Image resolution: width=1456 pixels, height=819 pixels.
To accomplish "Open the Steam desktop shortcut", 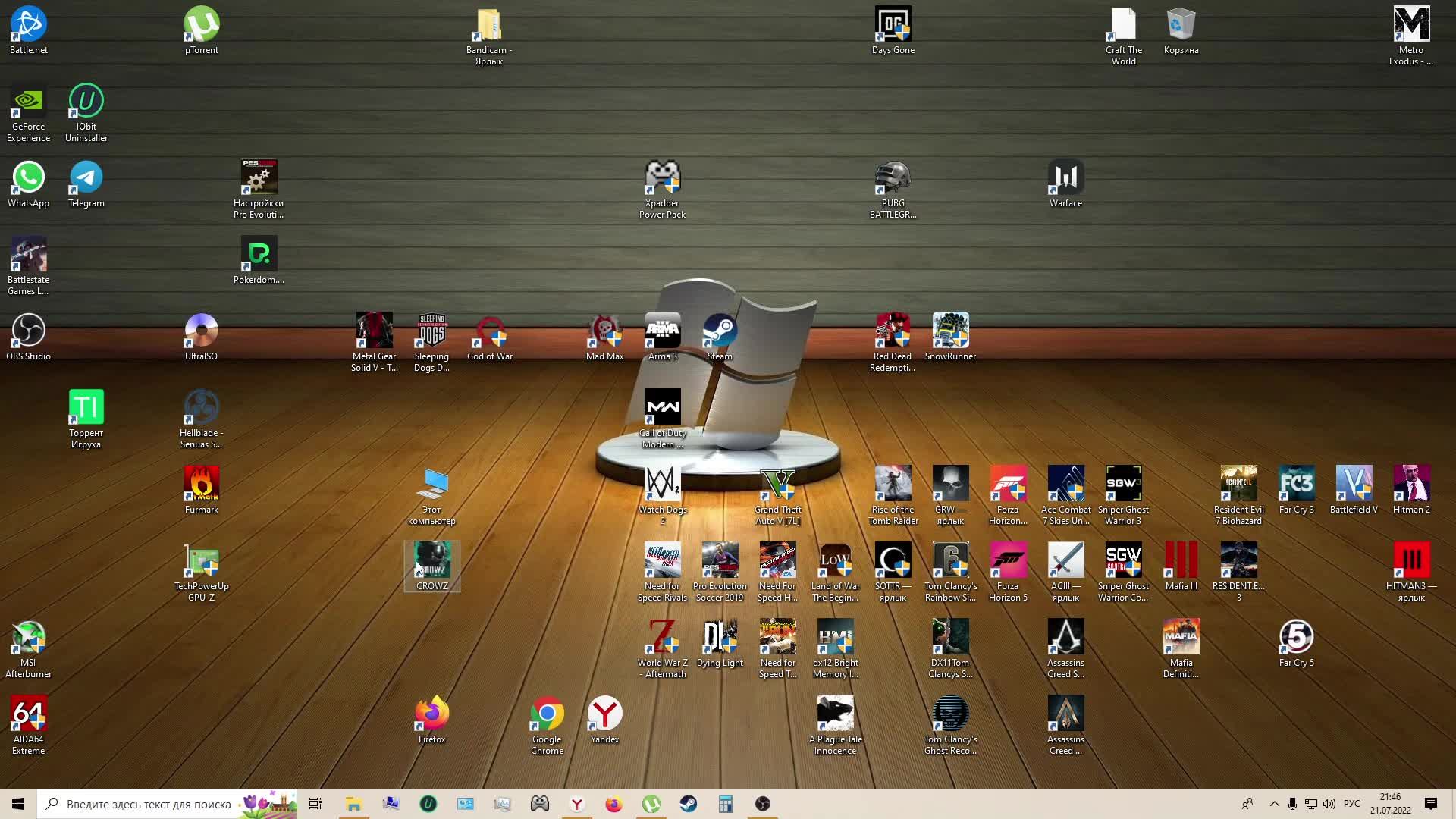I will [x=719, y=331].
